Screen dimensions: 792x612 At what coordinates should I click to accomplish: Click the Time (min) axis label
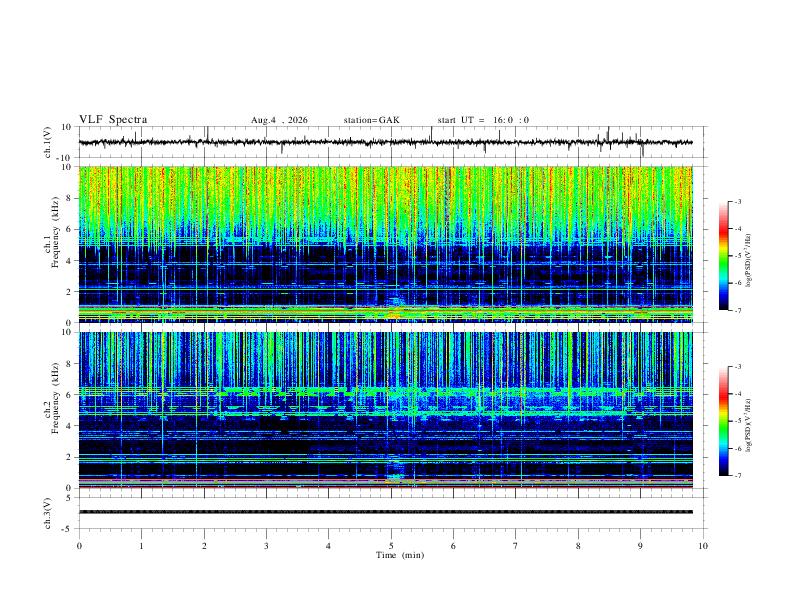click(400, 555)
